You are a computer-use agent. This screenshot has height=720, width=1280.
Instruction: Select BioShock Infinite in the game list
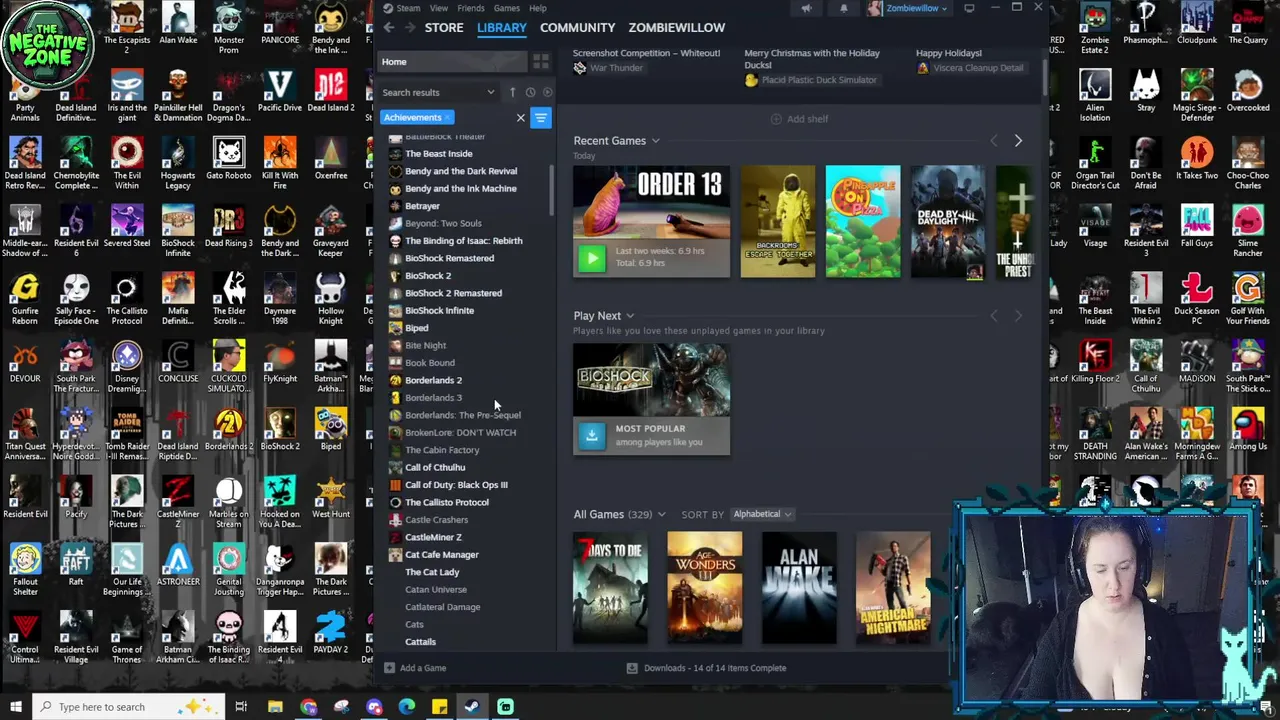click(x=439, y=311)
